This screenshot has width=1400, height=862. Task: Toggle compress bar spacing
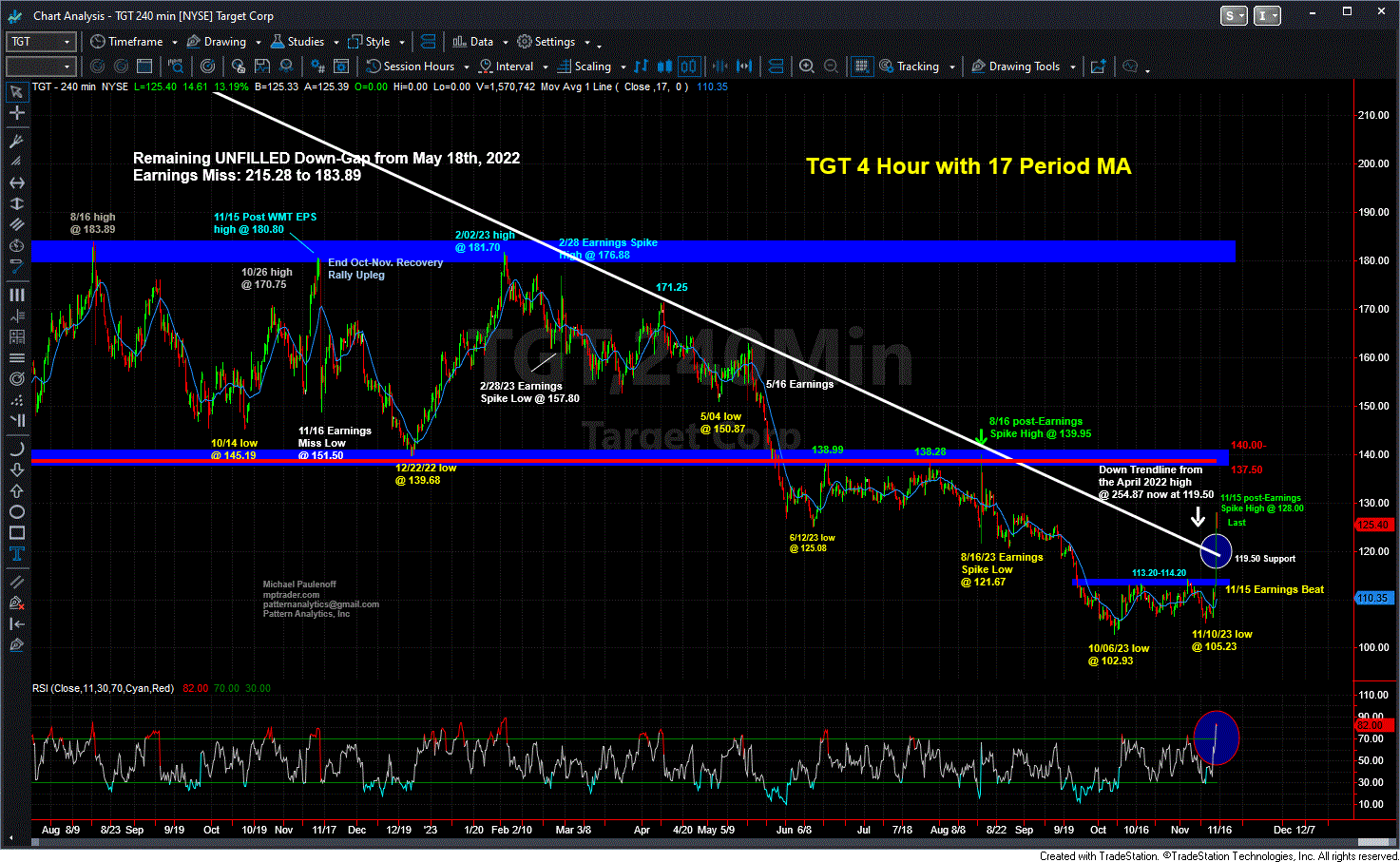719,66
